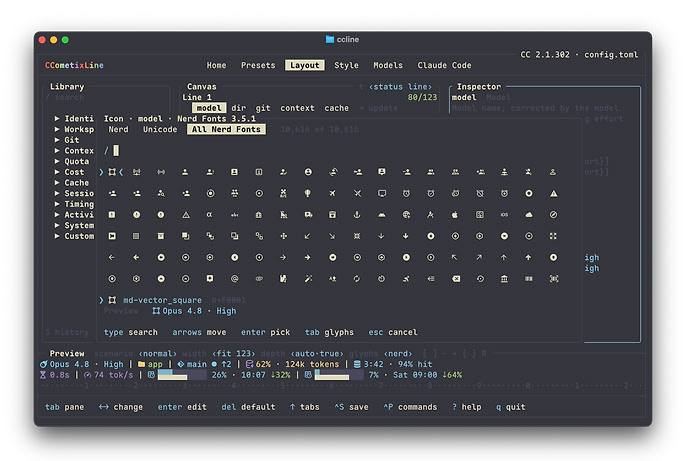
Task: Choose the cloud glyph next to iOS
Action: 529,215
